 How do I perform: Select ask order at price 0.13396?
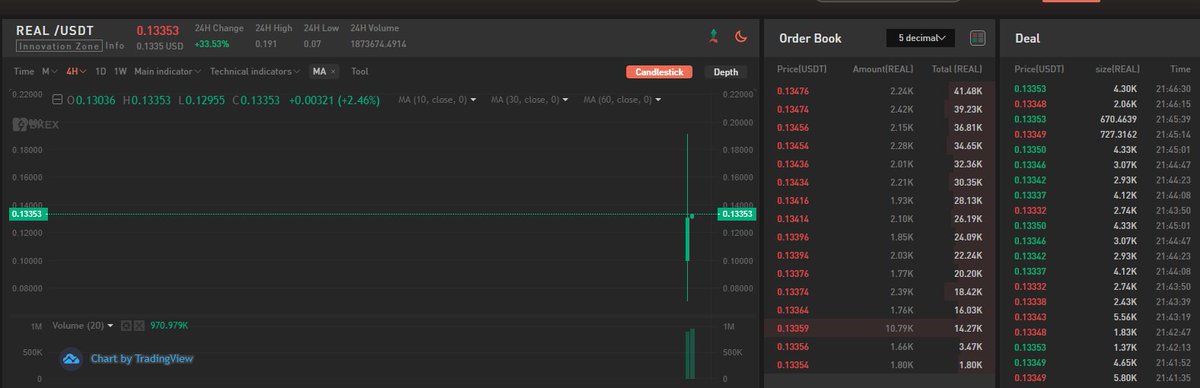coord(880,236)
